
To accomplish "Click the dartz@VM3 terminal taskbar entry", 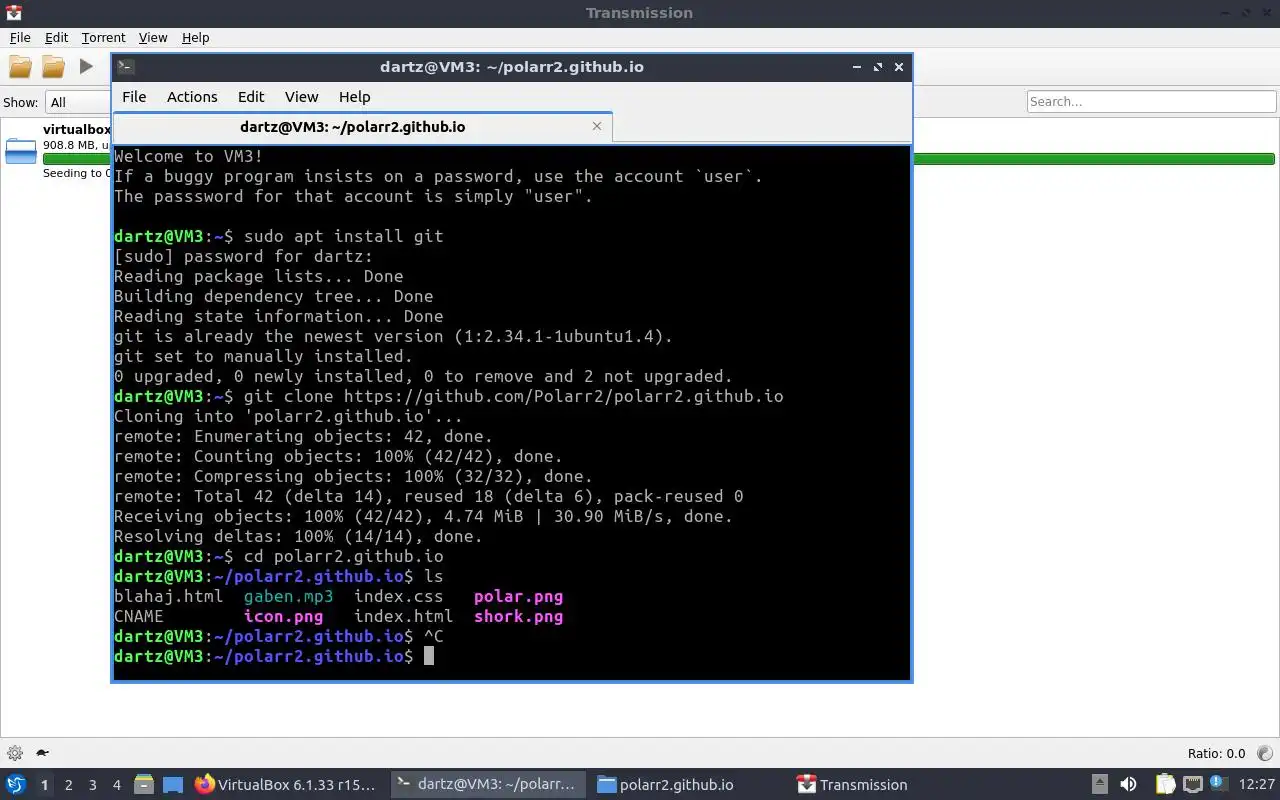I will point(486,785).
